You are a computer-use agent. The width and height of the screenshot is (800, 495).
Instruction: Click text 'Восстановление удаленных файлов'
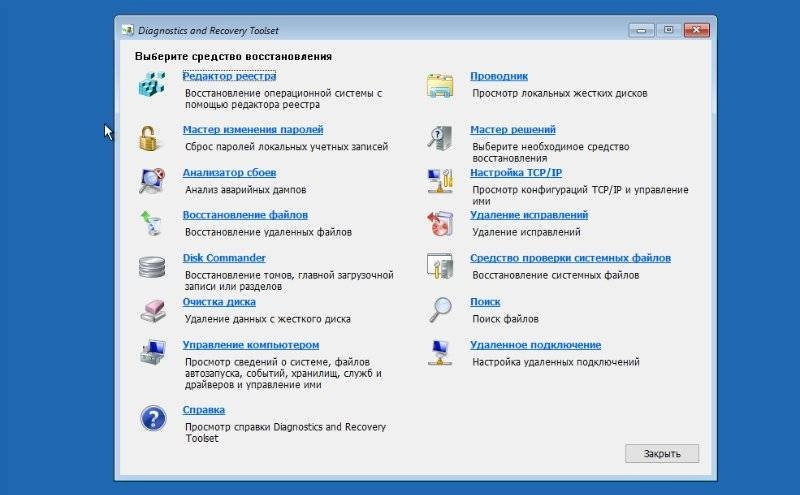(268, 232)
